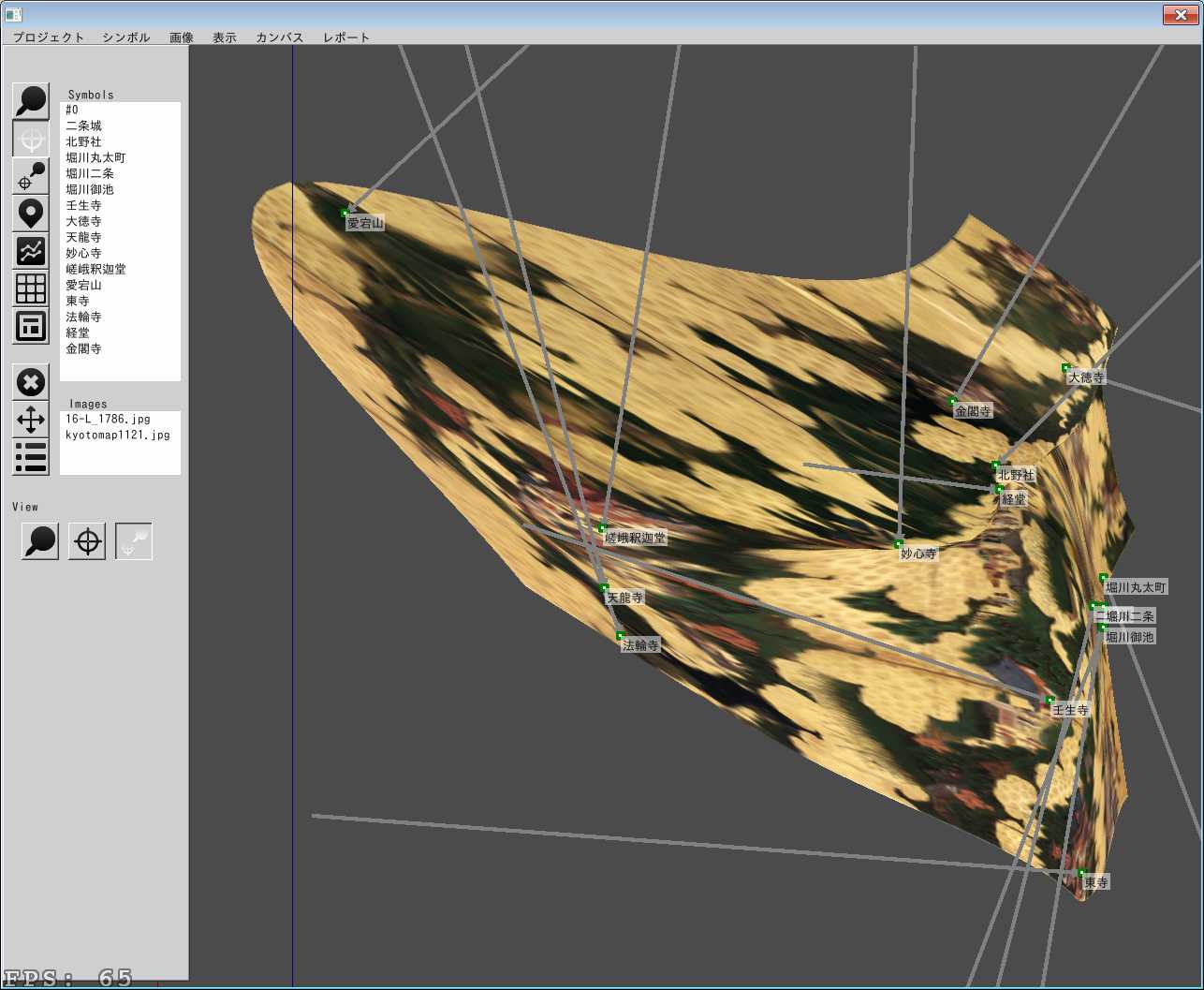The image size is (1204, 990).
Task: Select 堀川丸太町 in Symbols list
Action: click(x=120, y=157)
